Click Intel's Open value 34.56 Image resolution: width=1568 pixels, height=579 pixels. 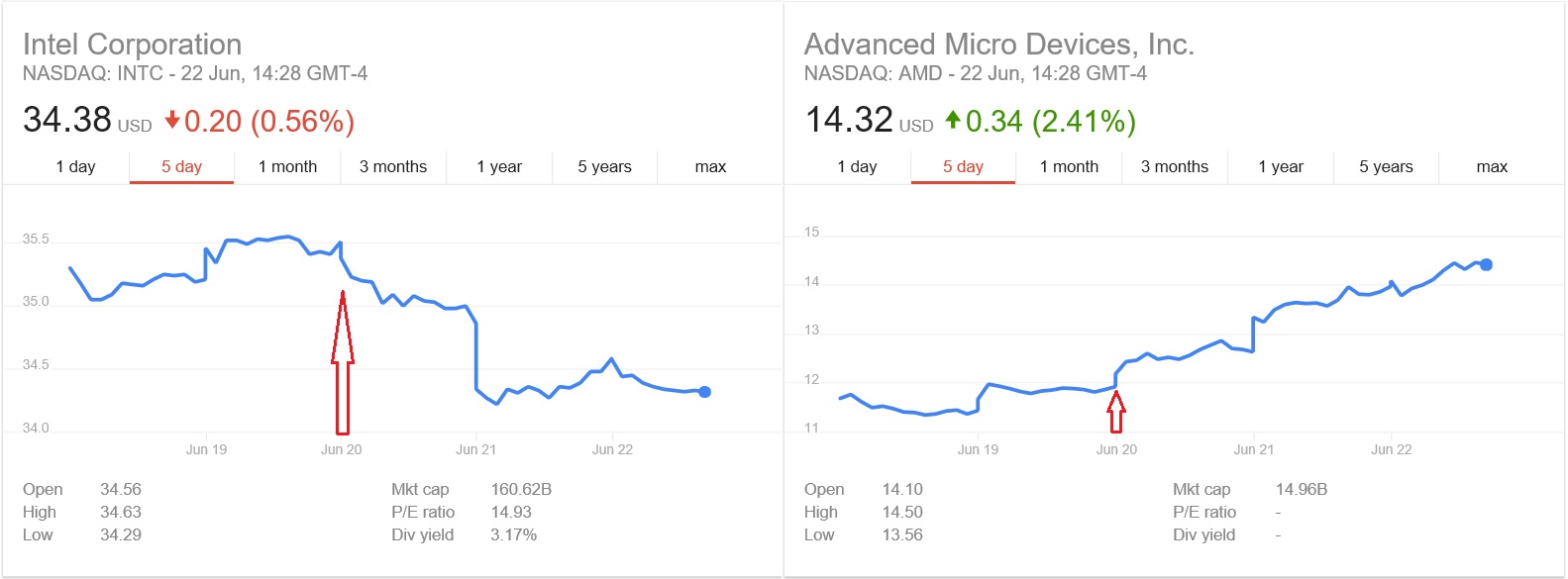coord(121,489)
